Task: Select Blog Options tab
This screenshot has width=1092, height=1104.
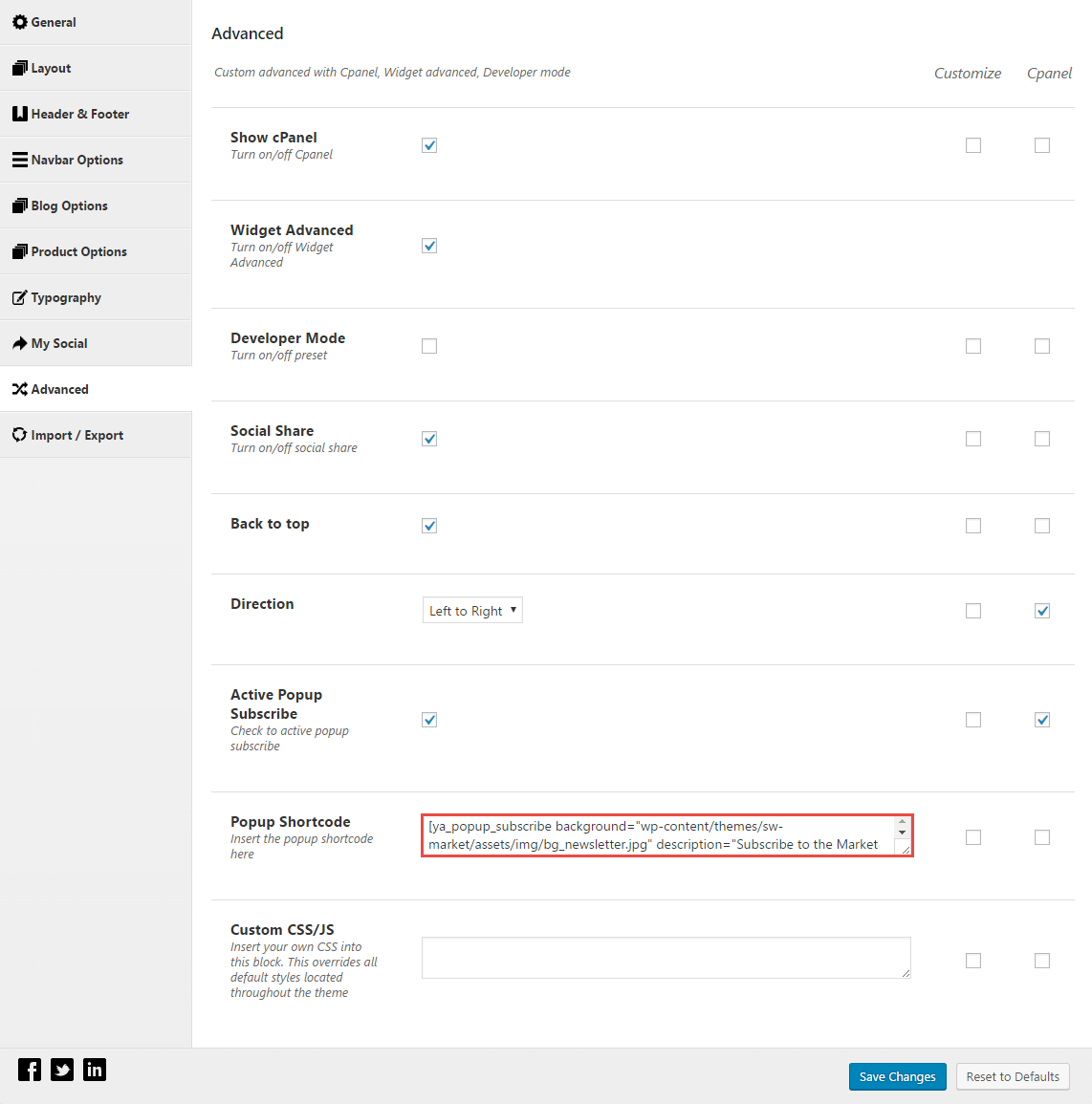Action: pos(96,206)
